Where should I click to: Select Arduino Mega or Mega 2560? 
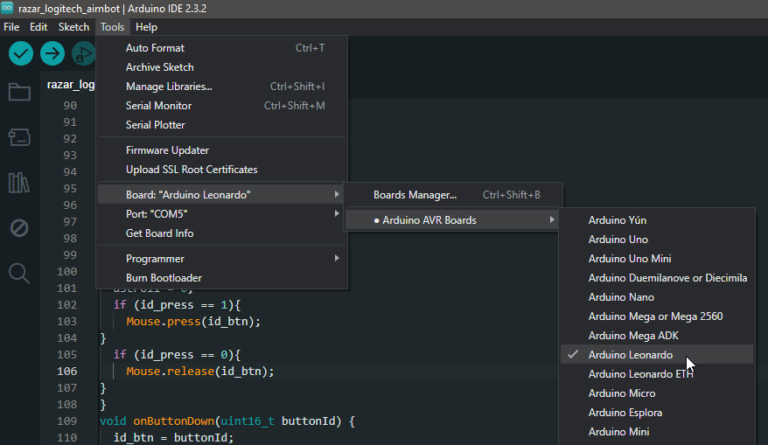coord(656,316)
